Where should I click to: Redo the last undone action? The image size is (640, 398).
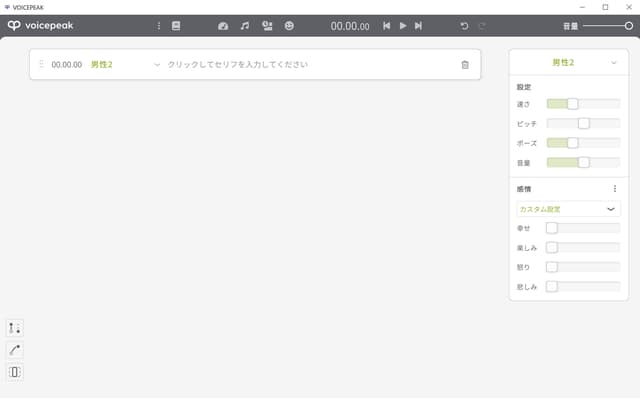pyautogui.click(x=482, y=26)
